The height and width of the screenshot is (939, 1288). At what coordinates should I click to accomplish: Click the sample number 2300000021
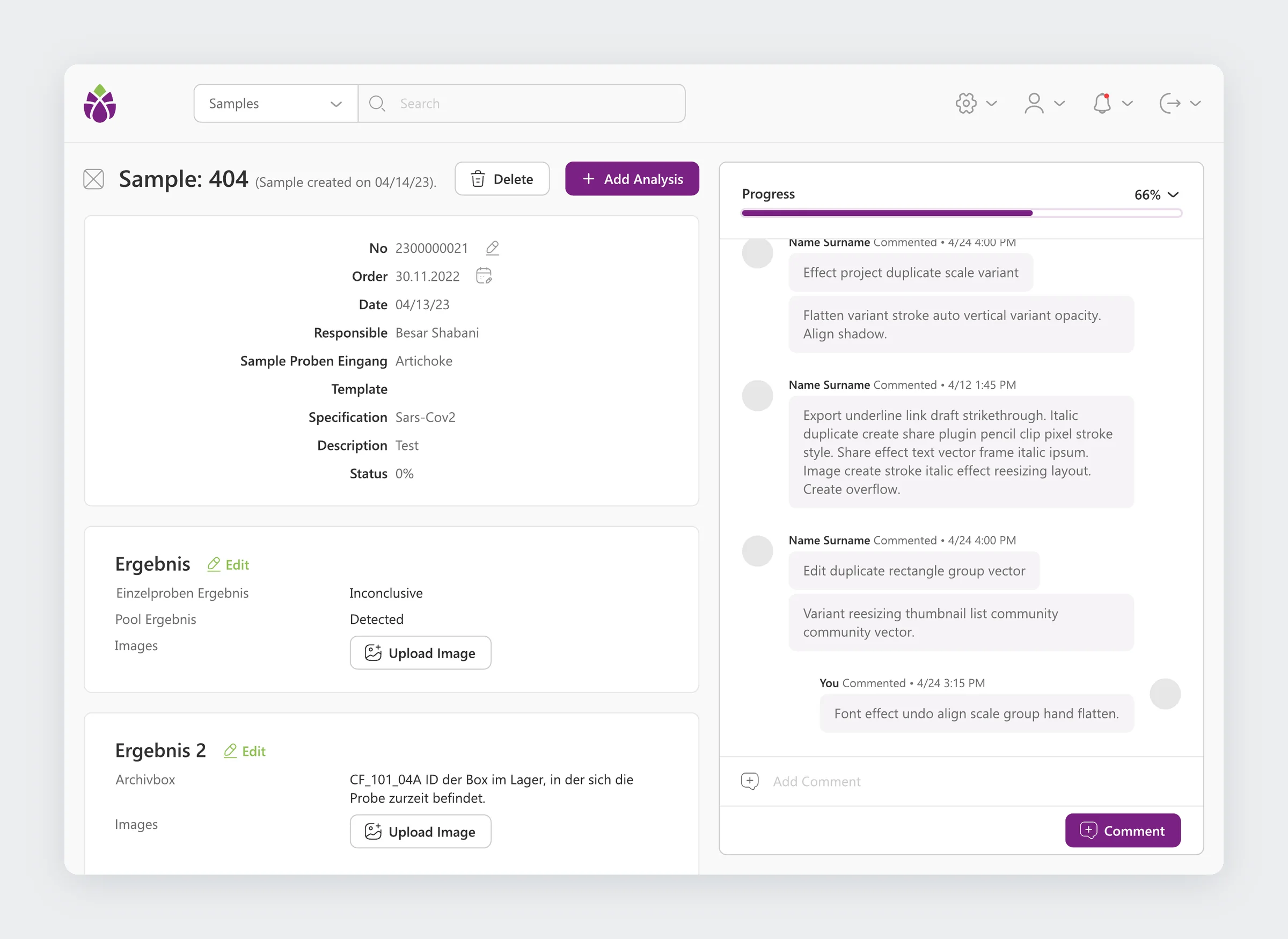432,248
